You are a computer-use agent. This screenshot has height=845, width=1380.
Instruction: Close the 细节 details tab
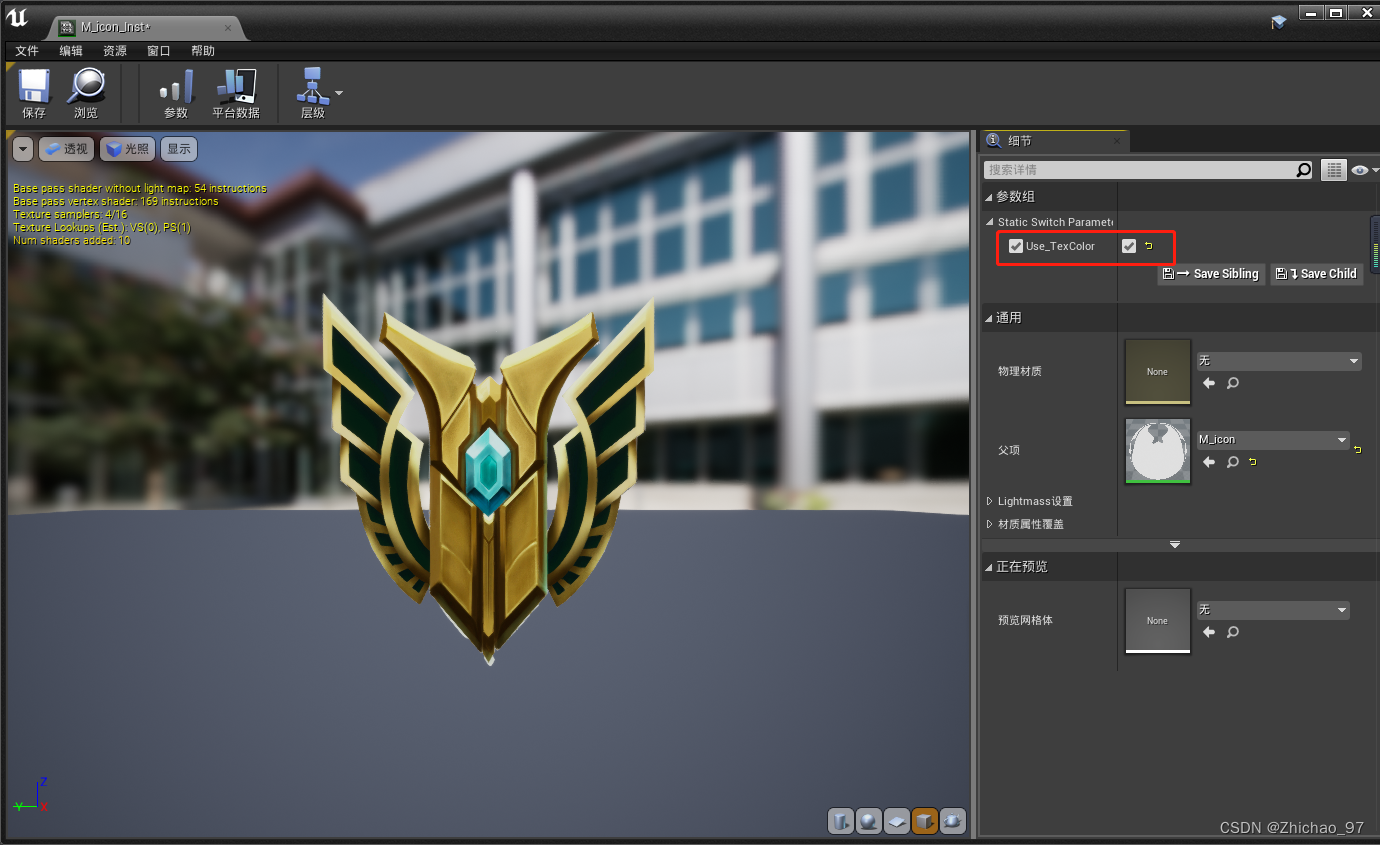pos(1117,142)
